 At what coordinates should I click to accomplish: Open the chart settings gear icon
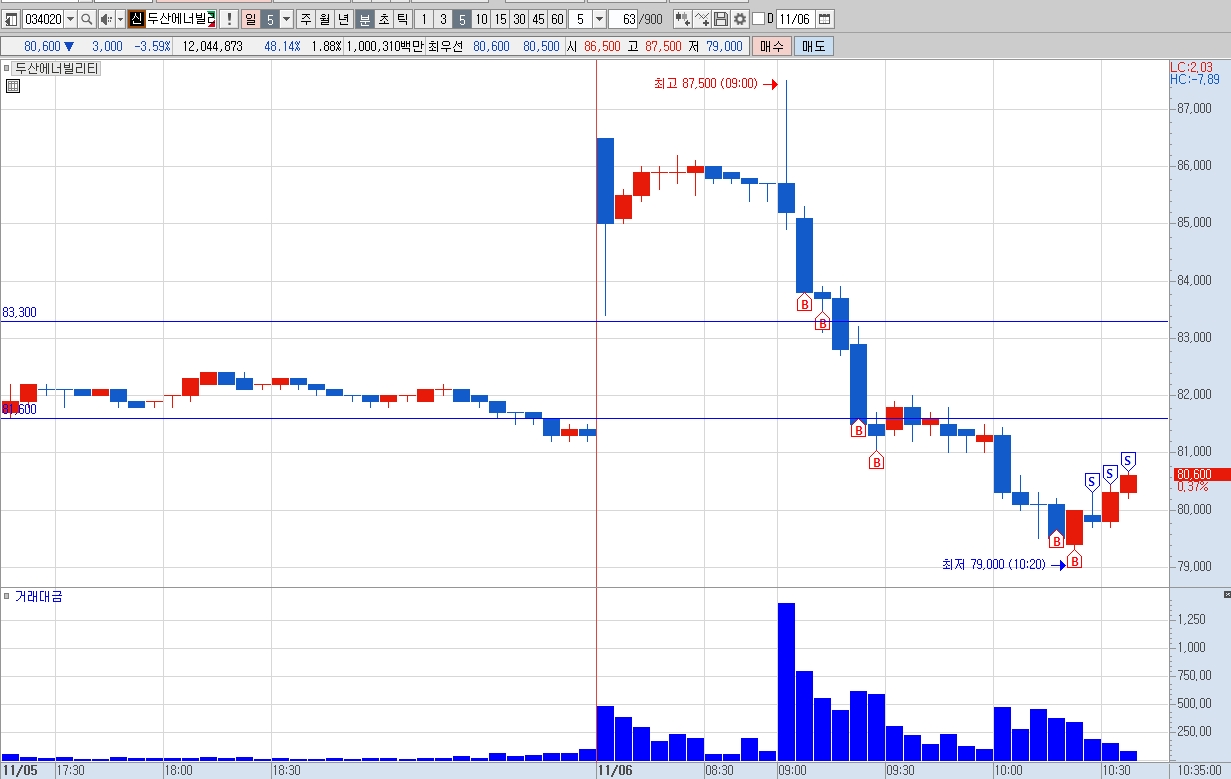click(739, 19)
